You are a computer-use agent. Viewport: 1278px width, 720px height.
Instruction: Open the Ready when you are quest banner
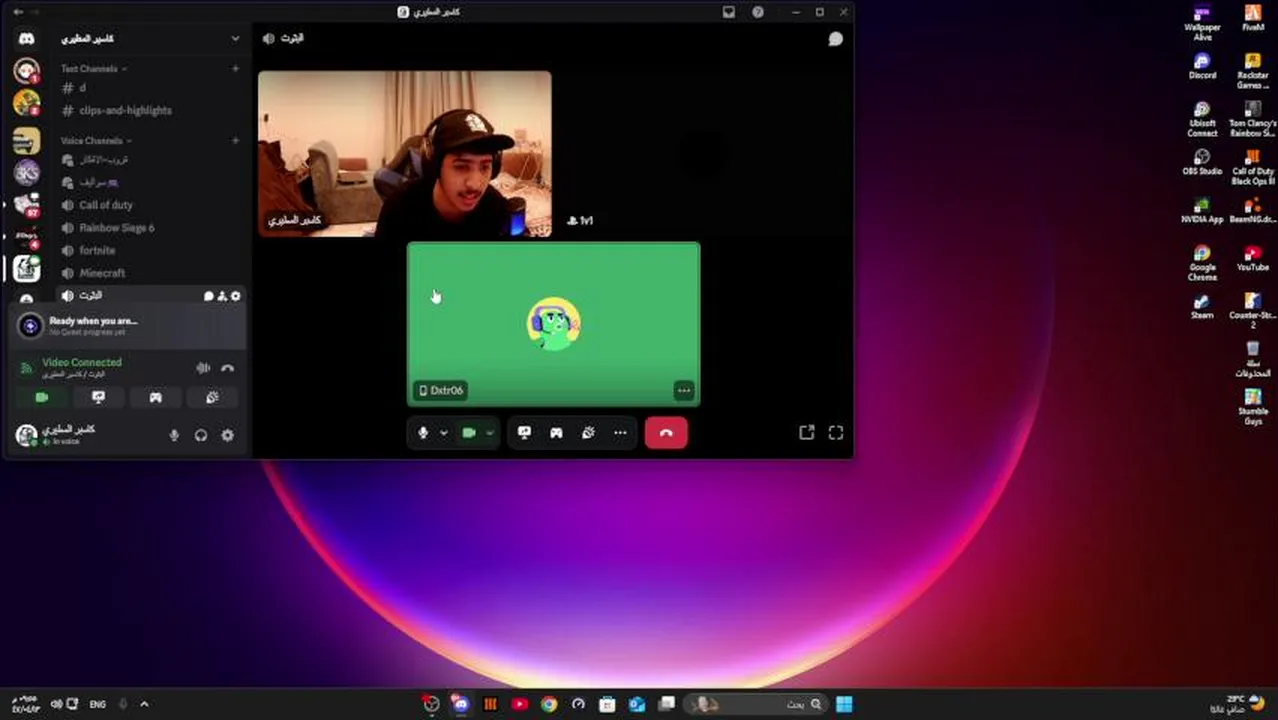pyautogui.click(x=126, y=325)
